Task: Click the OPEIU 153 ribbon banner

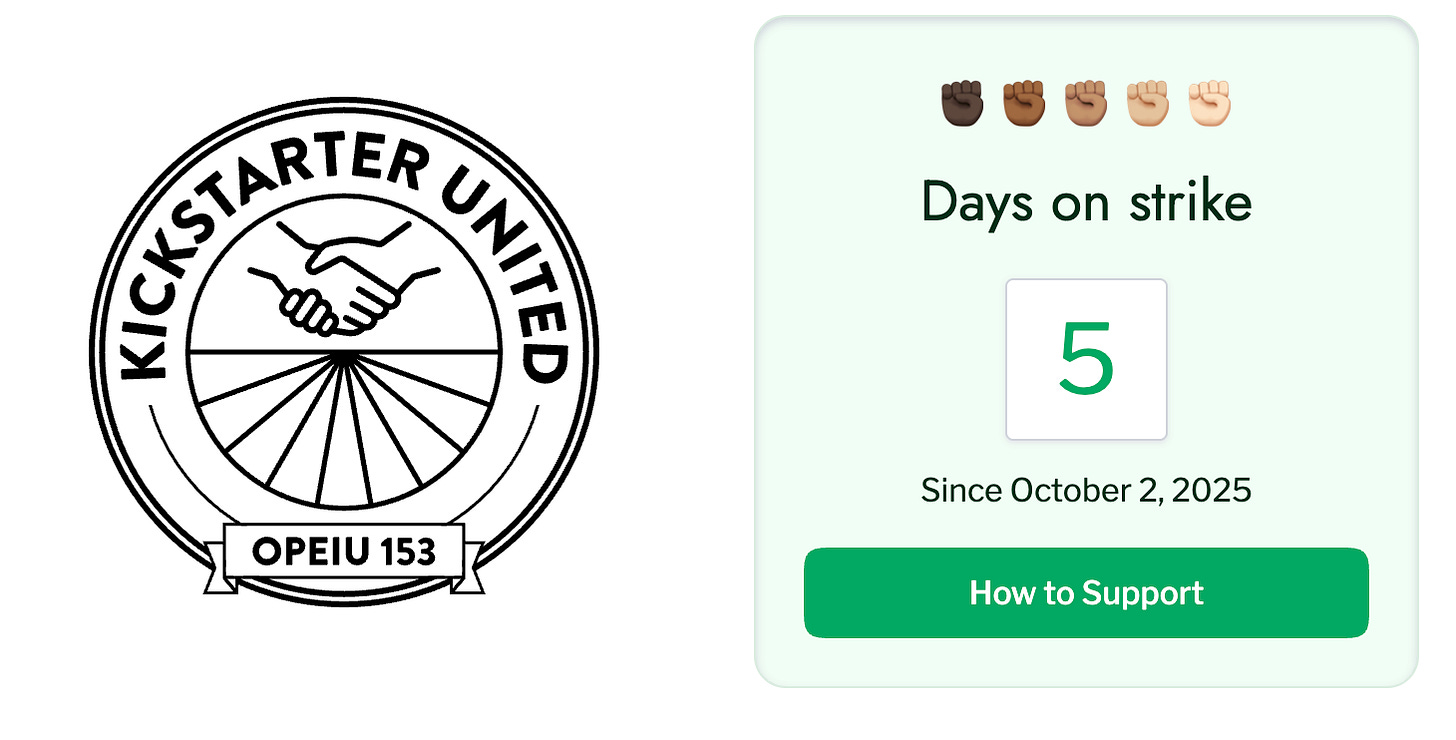Action: pyautogui.click(x=343, y=551)
